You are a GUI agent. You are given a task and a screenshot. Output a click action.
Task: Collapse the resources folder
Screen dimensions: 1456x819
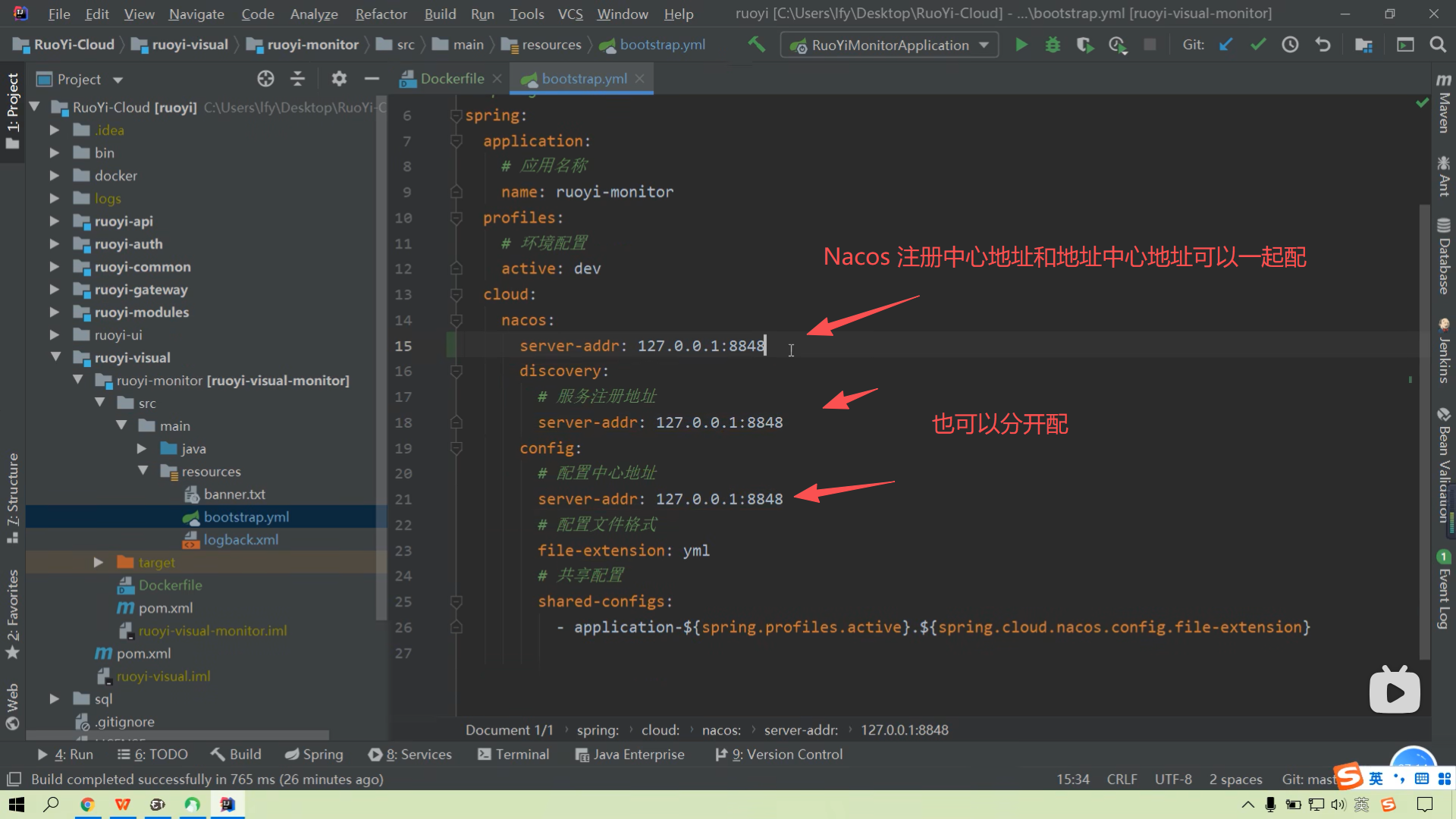tap(143, 470)
